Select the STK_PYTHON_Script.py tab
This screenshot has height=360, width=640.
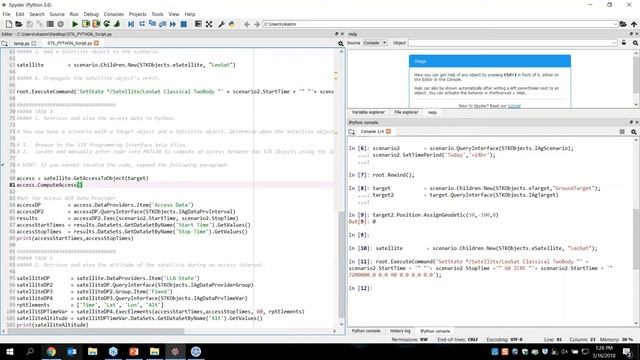(69, 43)
